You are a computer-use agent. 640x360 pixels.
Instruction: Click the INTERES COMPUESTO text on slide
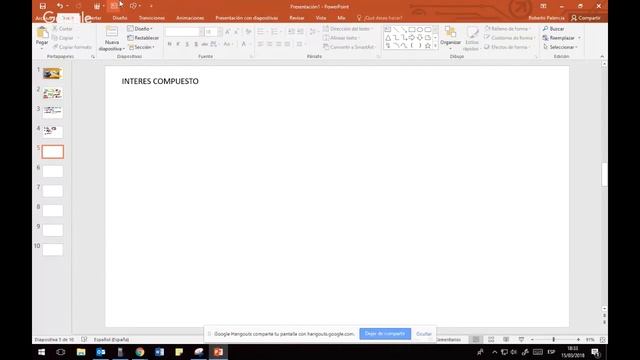pyautogui.click(x=160, y=81)
